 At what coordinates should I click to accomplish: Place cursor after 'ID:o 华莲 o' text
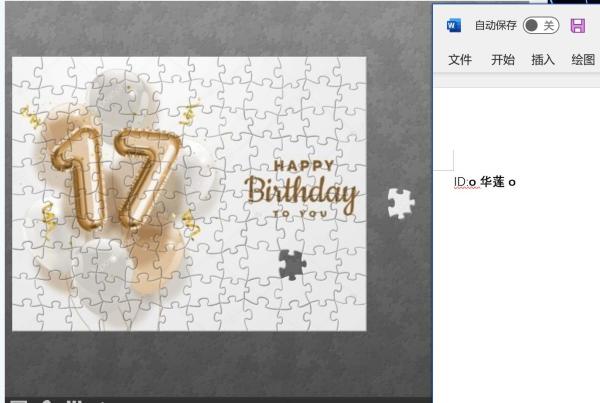[516, 182]
